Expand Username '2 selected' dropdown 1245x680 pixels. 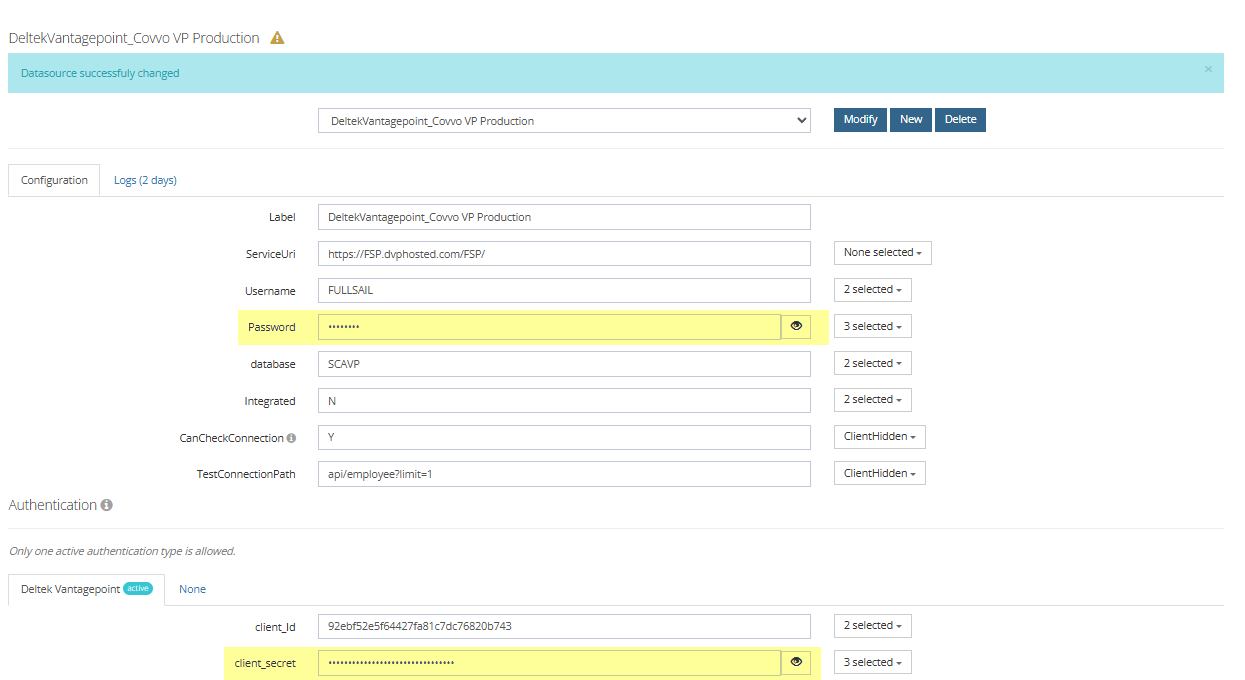(872, 290)
